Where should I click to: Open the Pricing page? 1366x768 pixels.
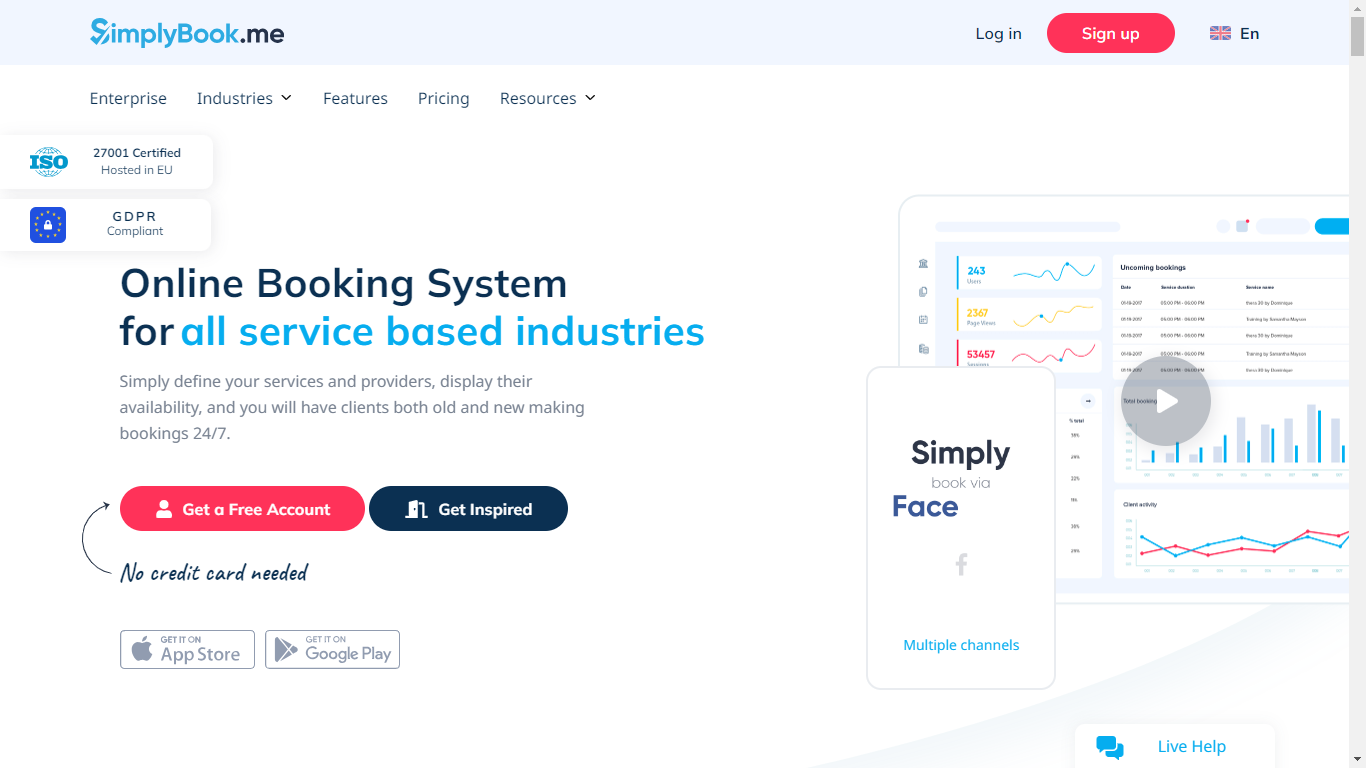[x=443, y=98]
